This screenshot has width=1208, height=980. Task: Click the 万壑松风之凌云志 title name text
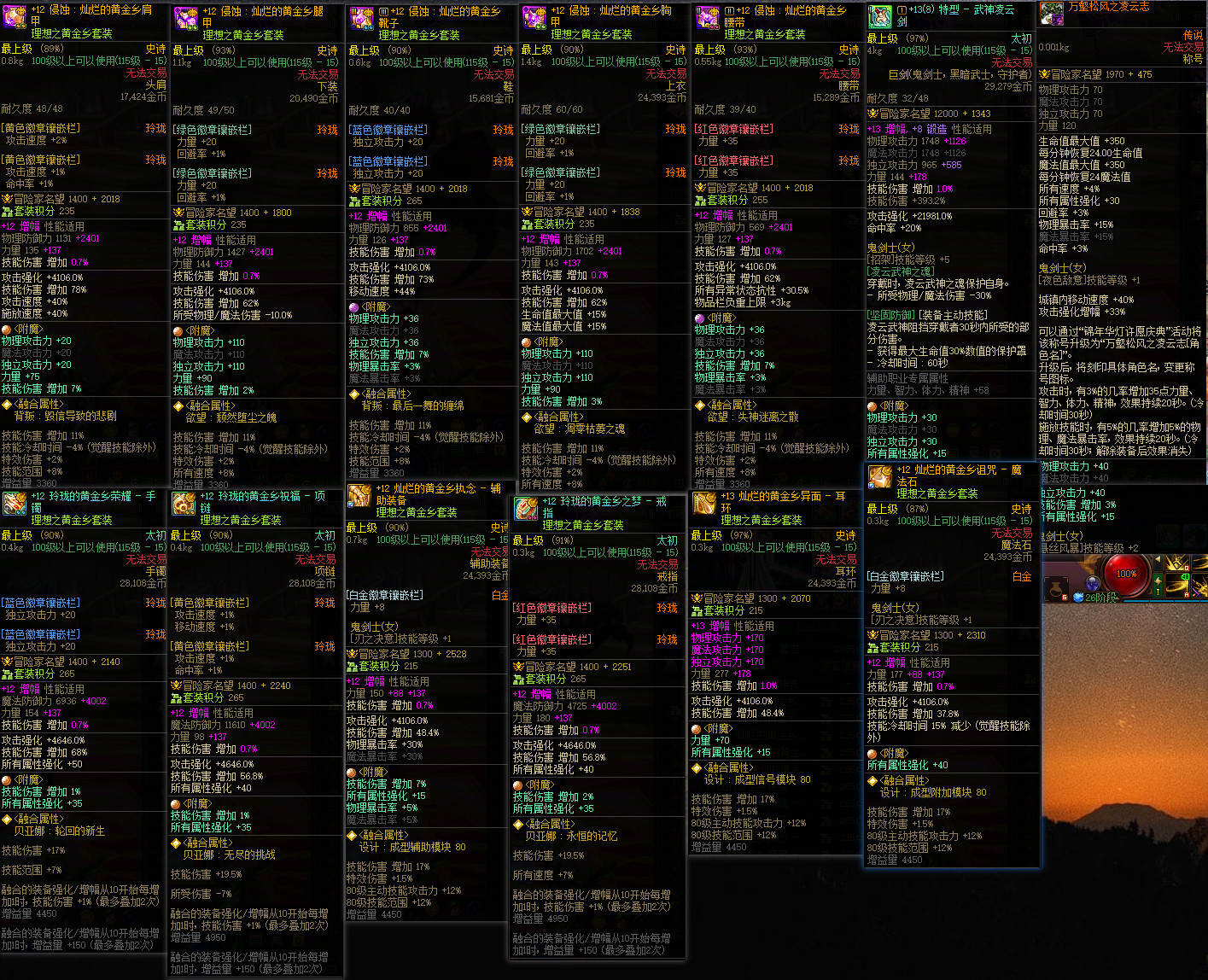(1109, 7)
